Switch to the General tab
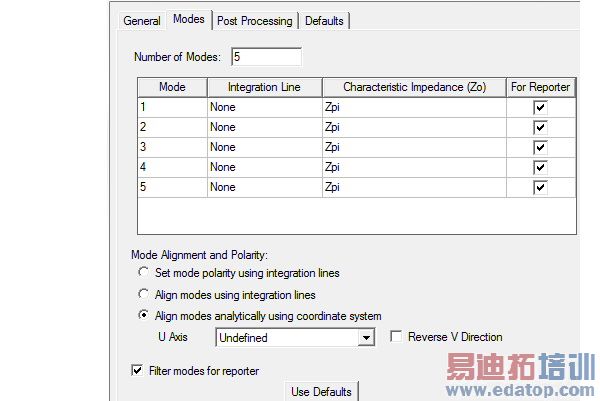Image resolution: width=600 pixels, height=401 pixels. click(142, 21)
